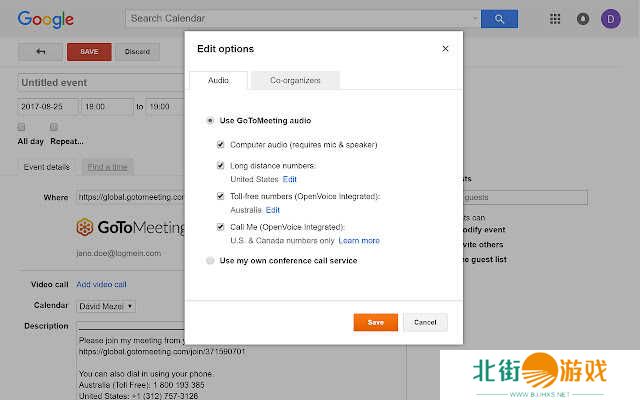
Task: Uncheck Computer audio option
Action: click(220, 145)
